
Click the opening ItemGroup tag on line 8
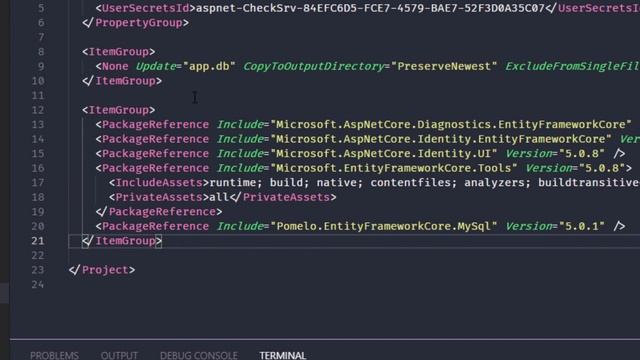click(118, 52)
